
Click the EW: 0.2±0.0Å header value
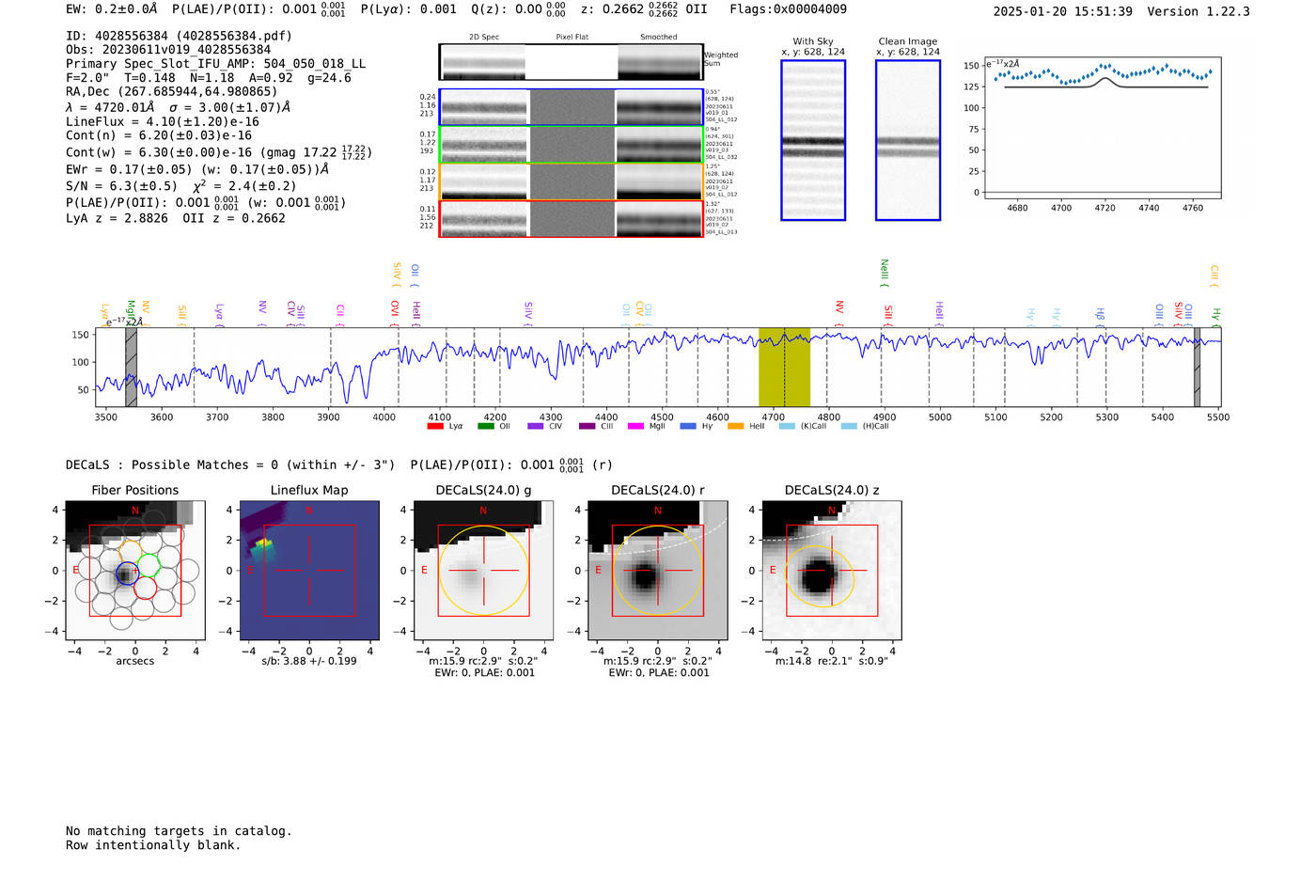pos(111,9)
